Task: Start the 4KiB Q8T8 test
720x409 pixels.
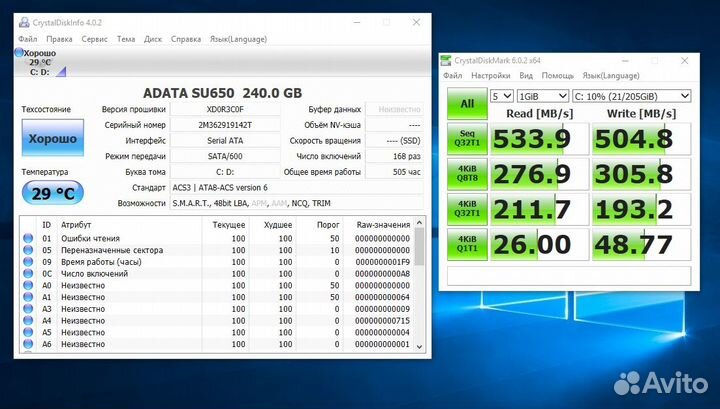Action: pos(467,174)
